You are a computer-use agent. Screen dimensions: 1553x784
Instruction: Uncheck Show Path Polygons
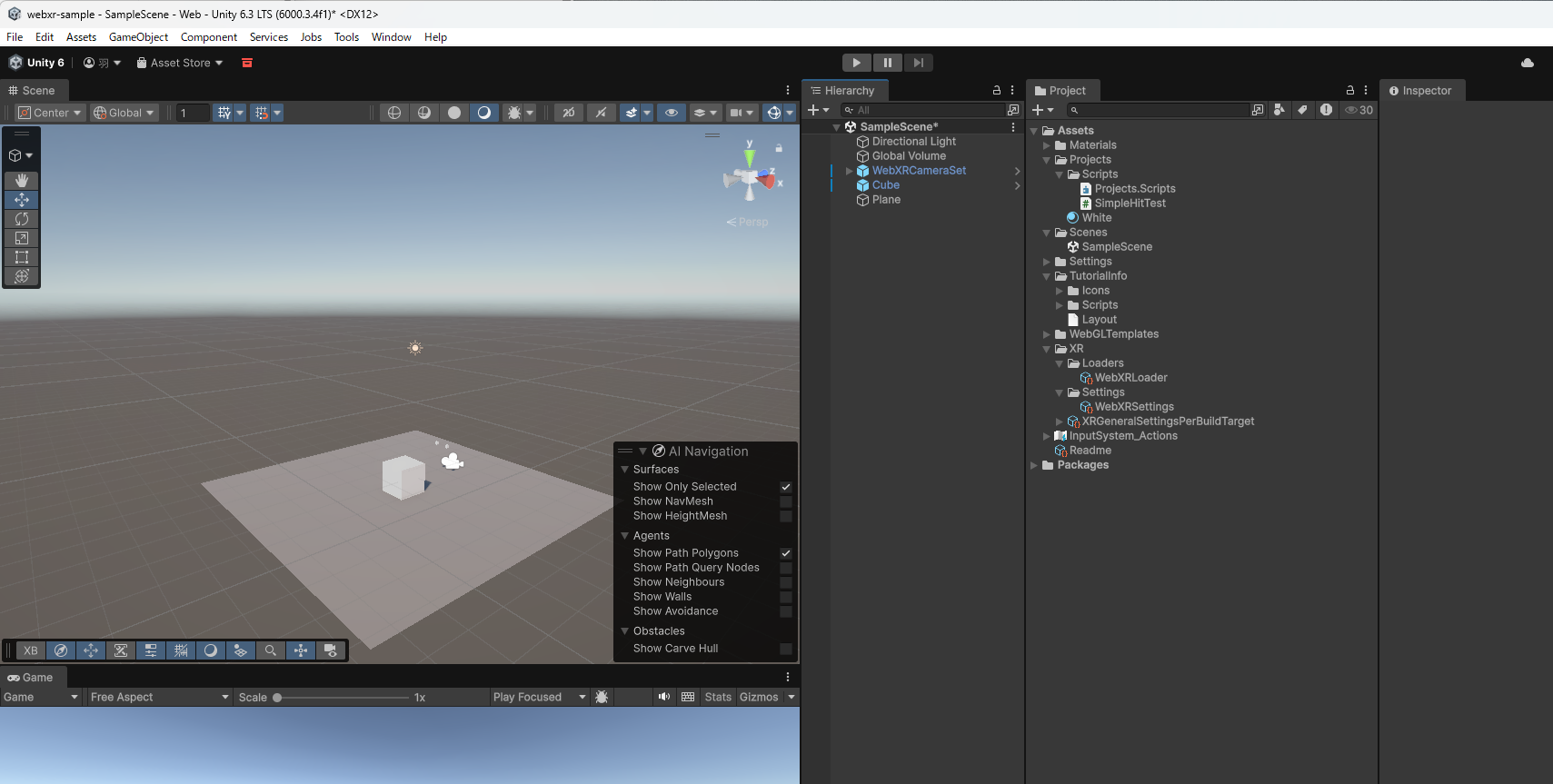[786, 553]
